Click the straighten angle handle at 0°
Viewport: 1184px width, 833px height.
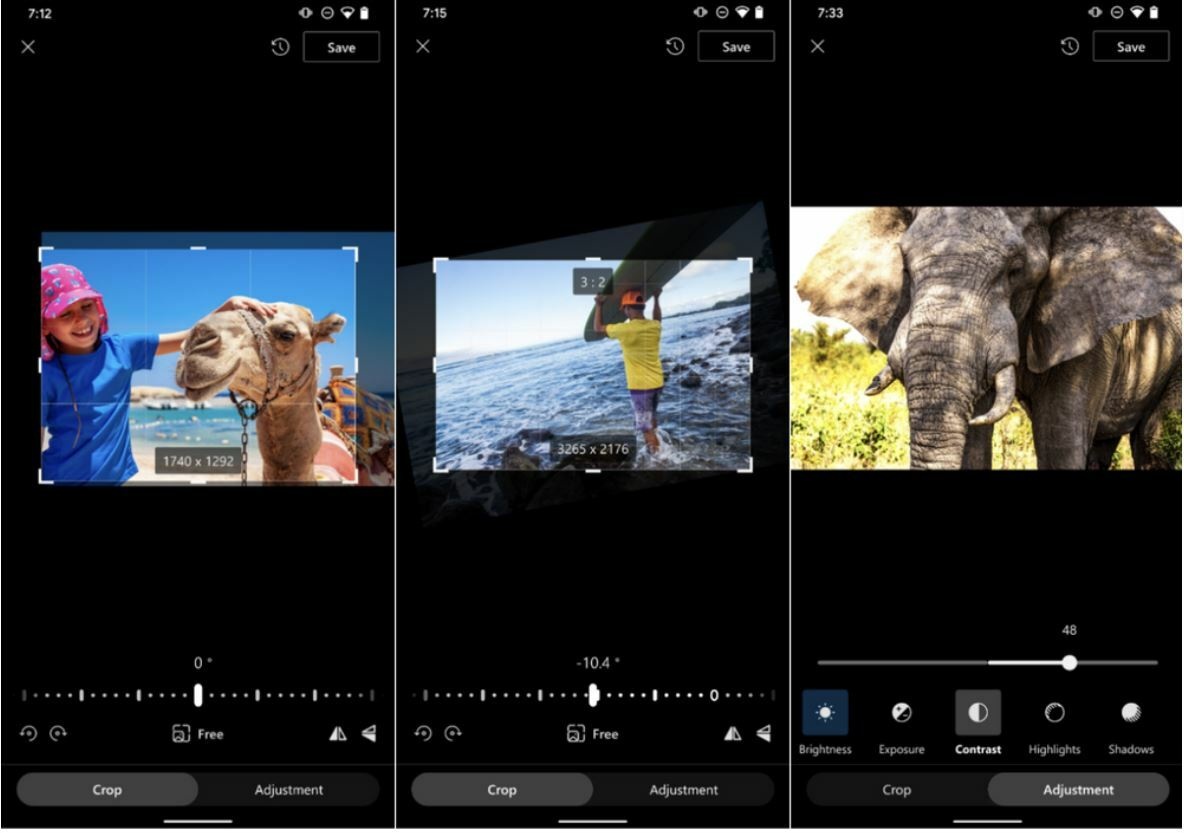198,695
